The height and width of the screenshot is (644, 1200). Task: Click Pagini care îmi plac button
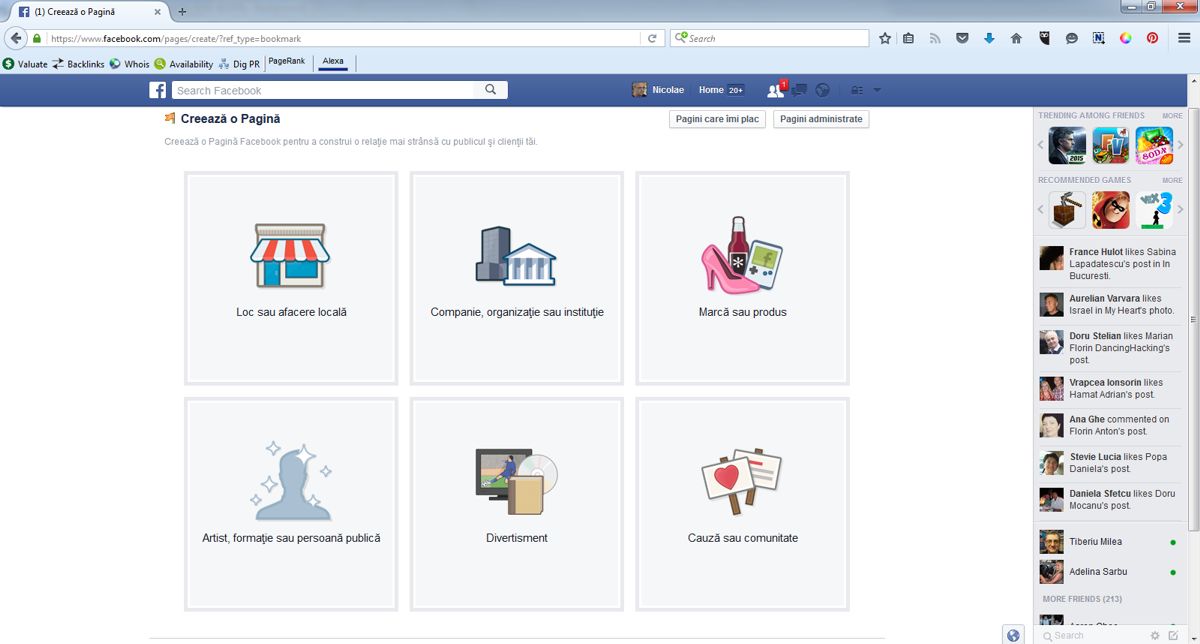(x=717, y=119)
